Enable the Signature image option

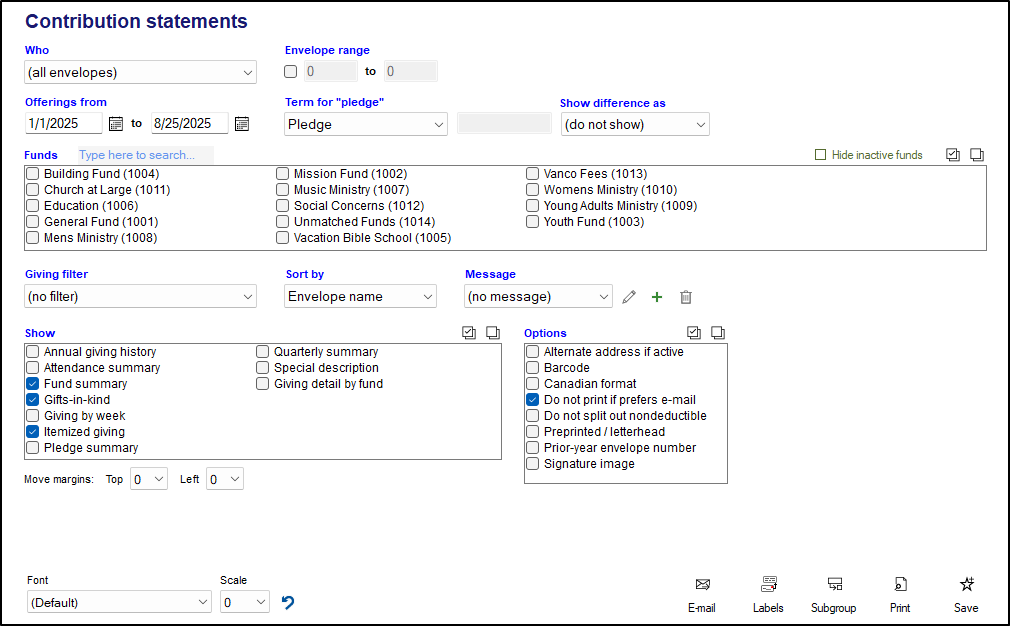[533, 464]
